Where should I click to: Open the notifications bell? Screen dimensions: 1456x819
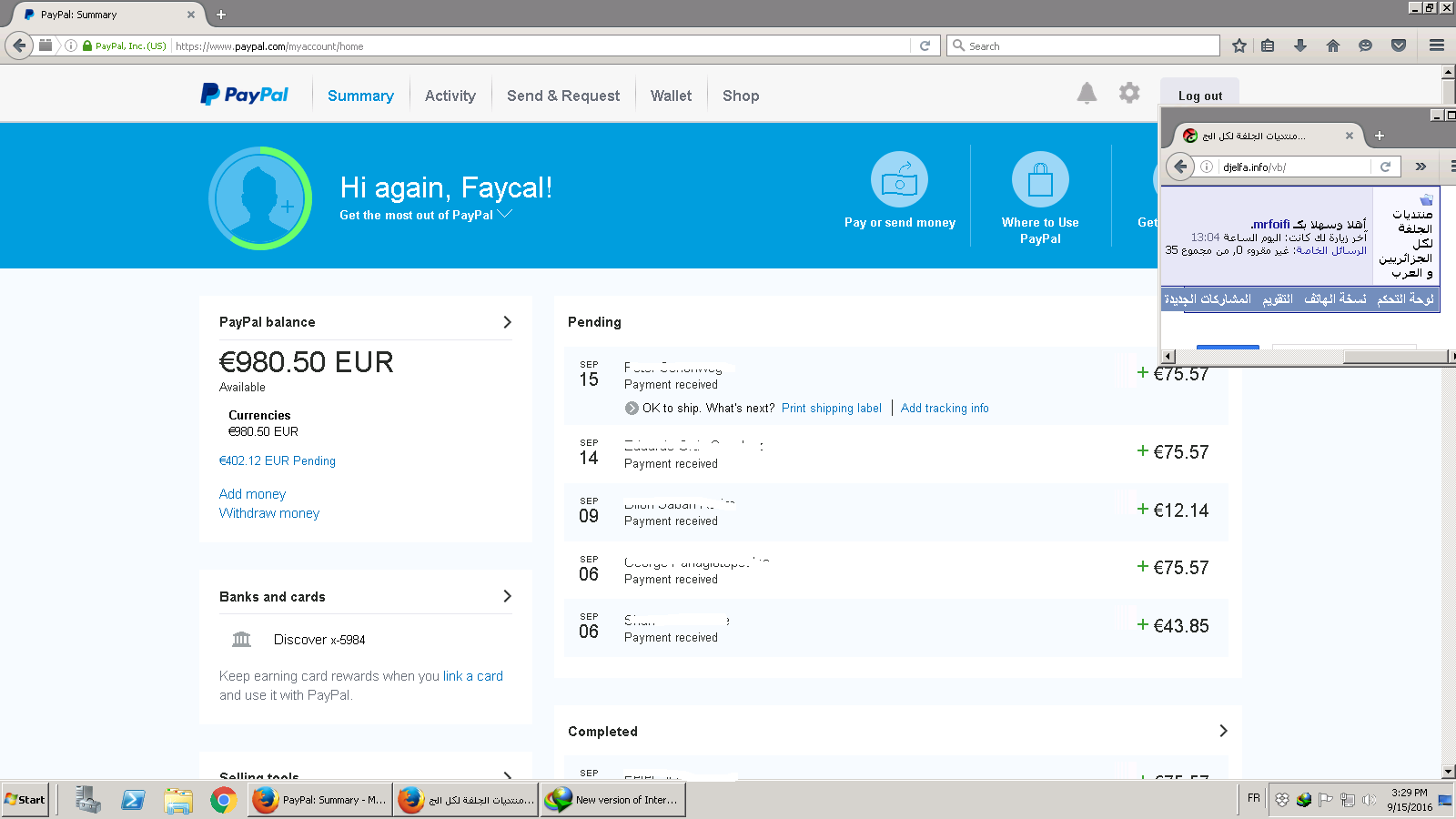[x=1087, y=93]
